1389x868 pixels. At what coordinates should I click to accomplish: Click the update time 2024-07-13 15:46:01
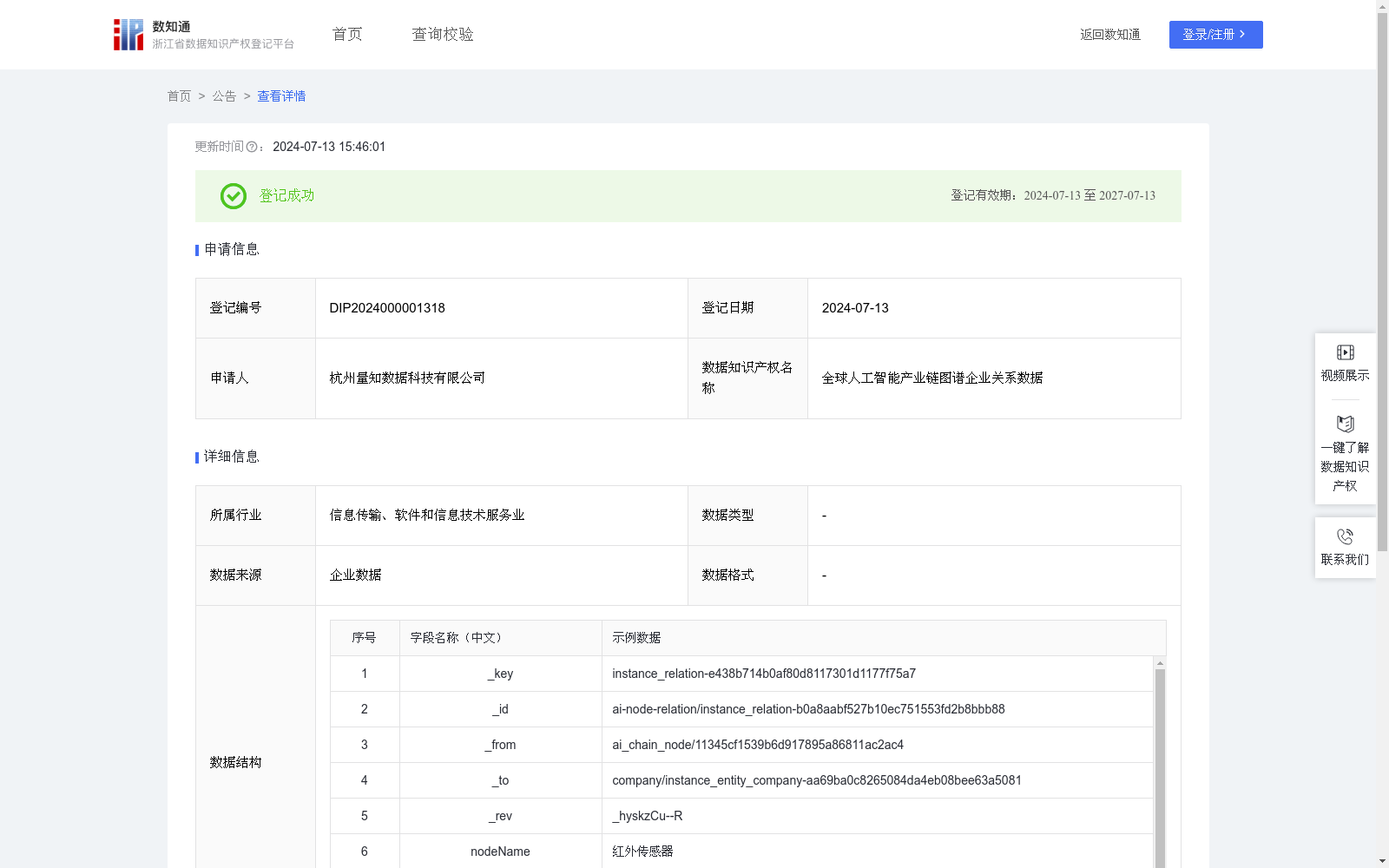click(329, 147)
